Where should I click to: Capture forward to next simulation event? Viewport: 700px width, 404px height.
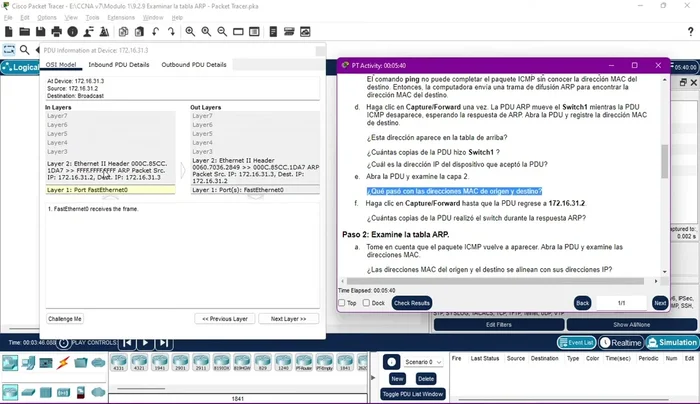coord(164,343)
